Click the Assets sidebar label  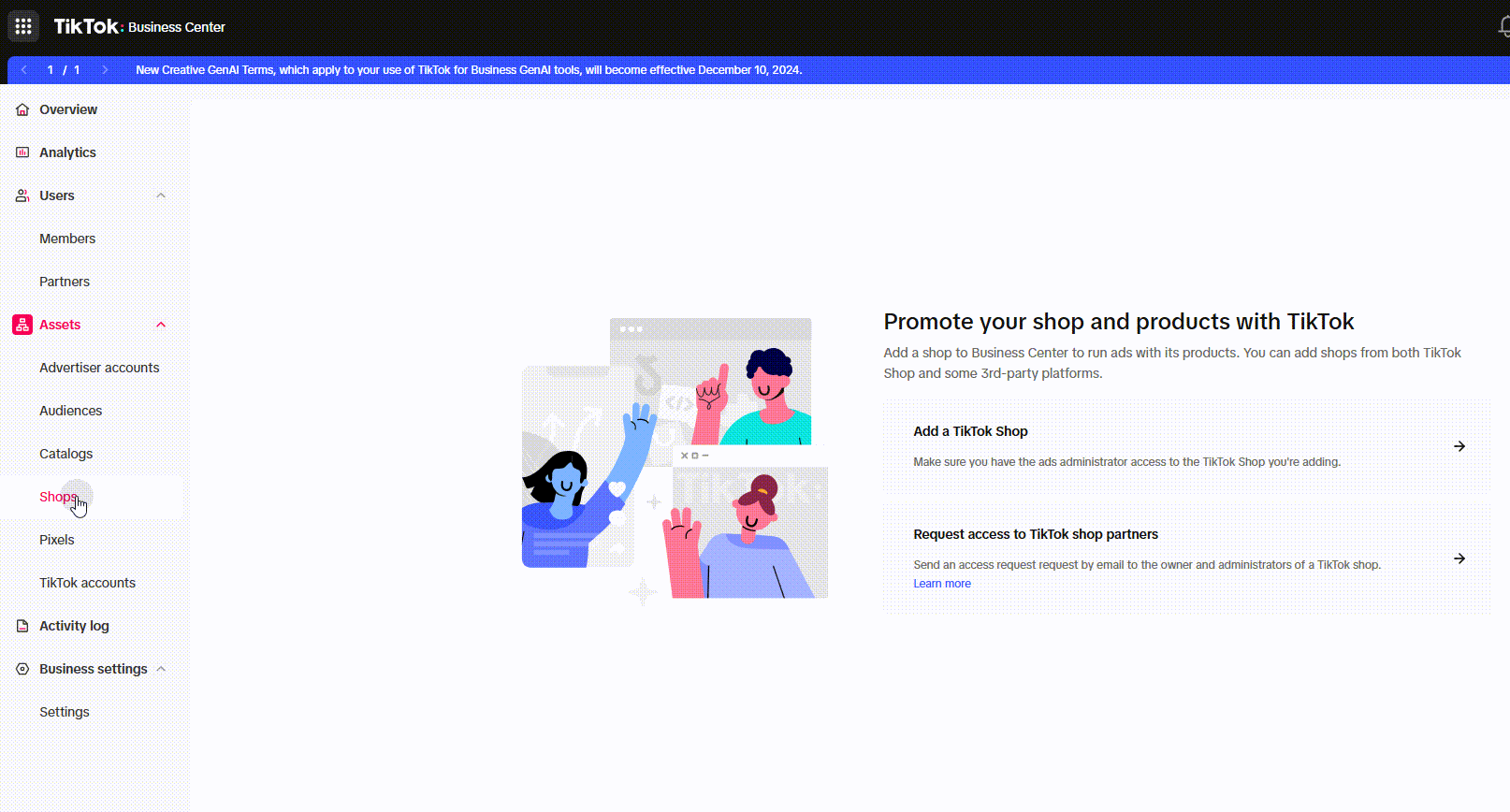click(60, 325)
